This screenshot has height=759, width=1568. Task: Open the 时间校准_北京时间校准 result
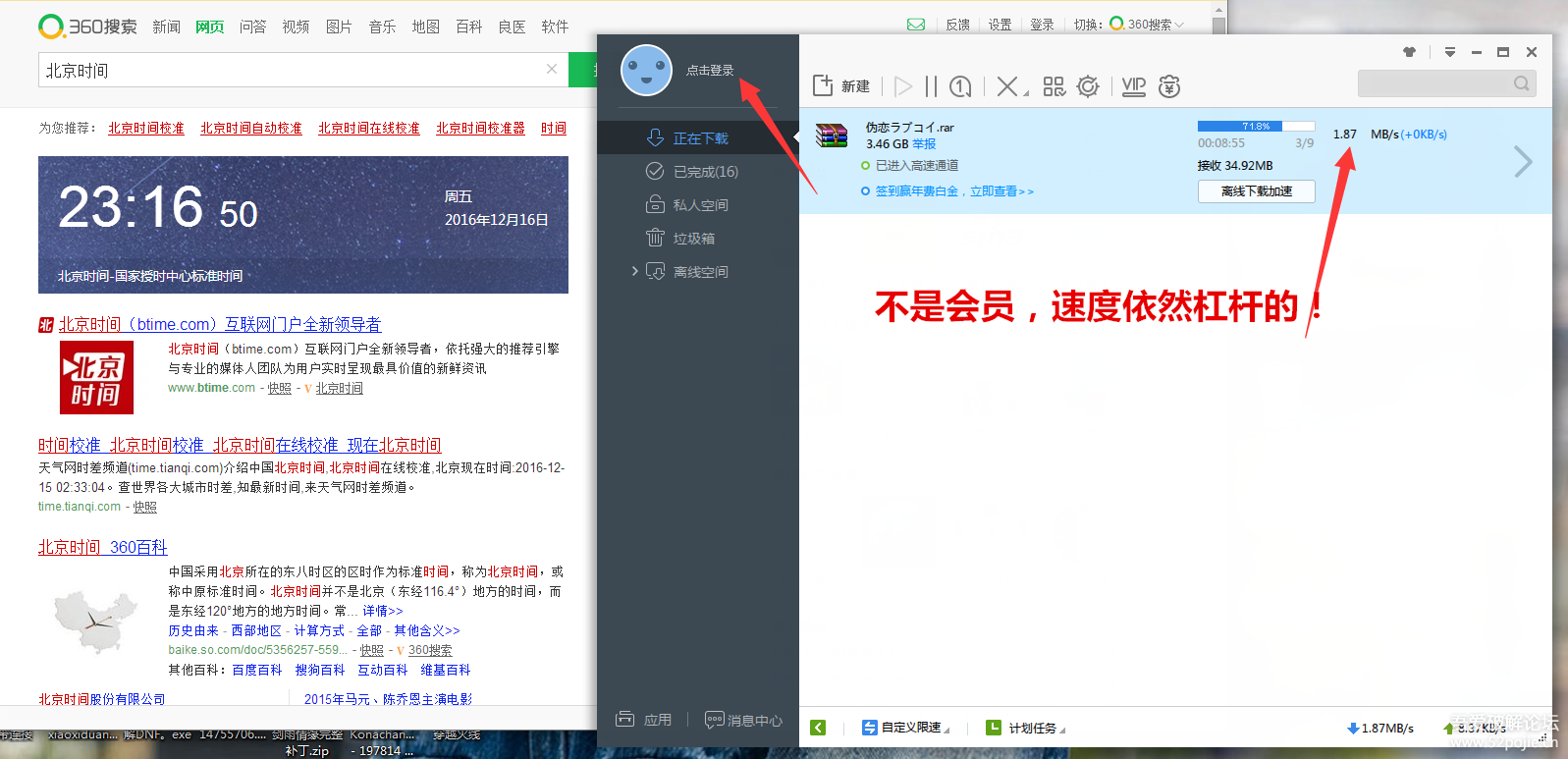point(240,445)
